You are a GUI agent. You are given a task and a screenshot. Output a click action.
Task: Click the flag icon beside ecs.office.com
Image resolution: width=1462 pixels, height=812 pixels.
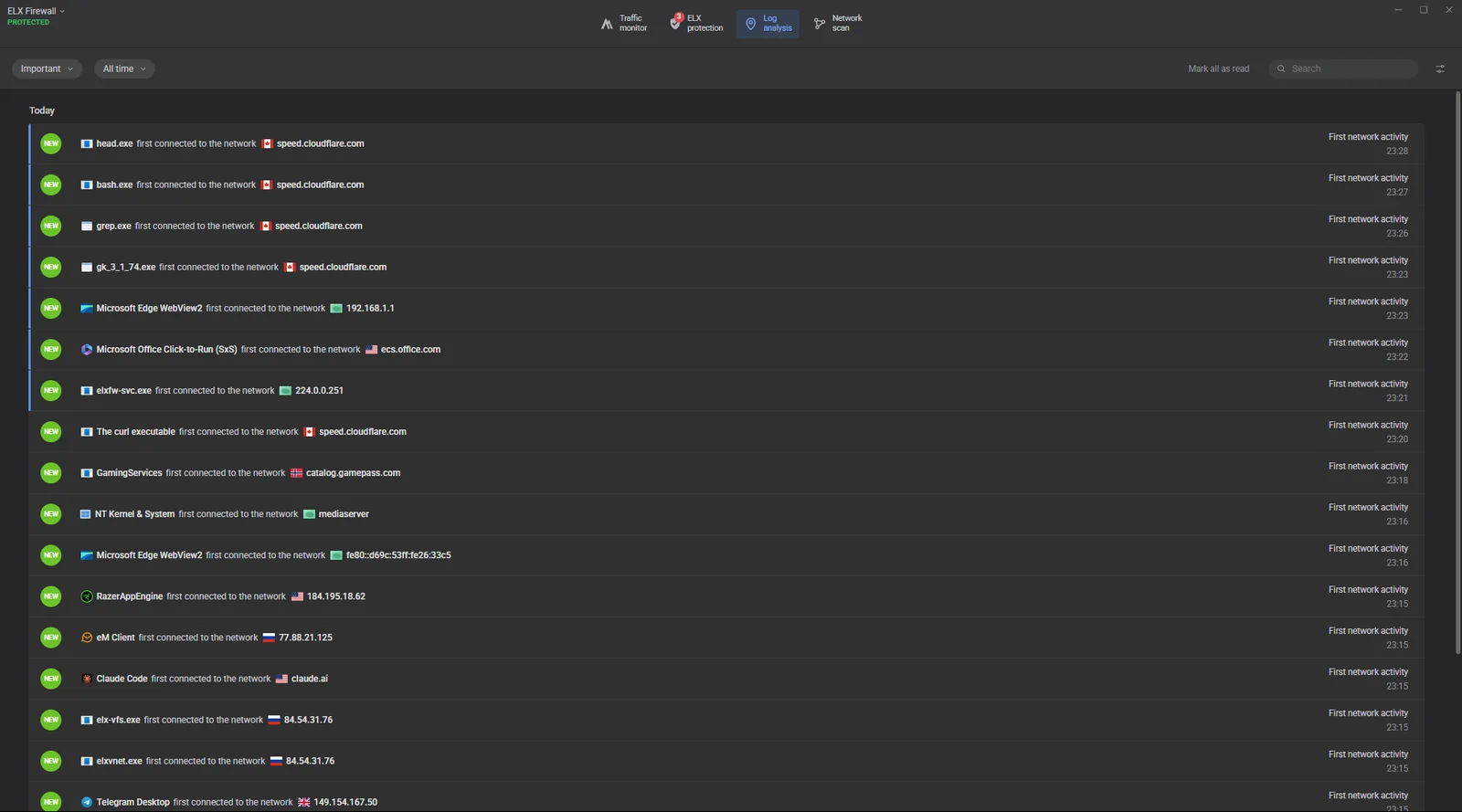coord(371,349)
